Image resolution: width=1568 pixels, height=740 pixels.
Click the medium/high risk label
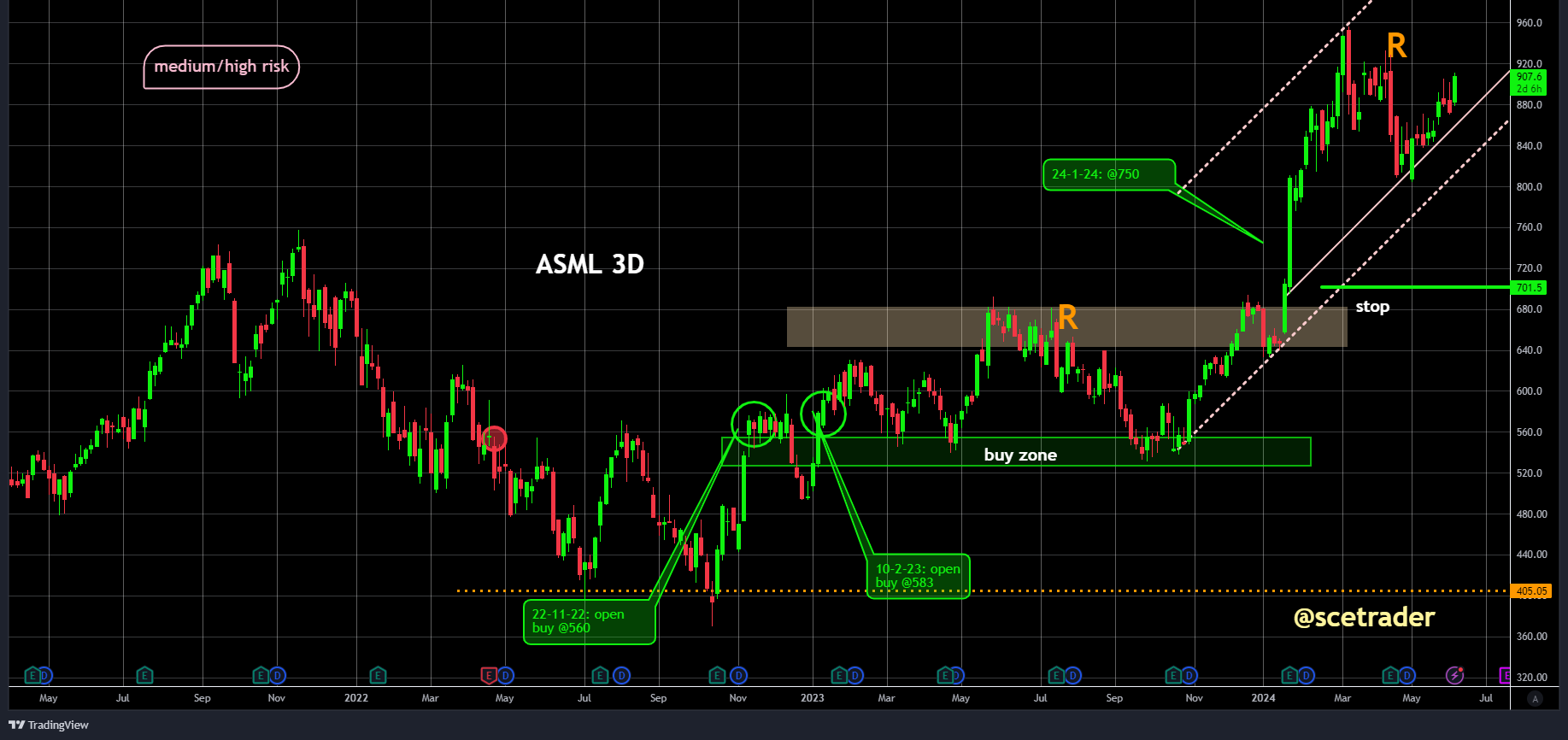221,67
